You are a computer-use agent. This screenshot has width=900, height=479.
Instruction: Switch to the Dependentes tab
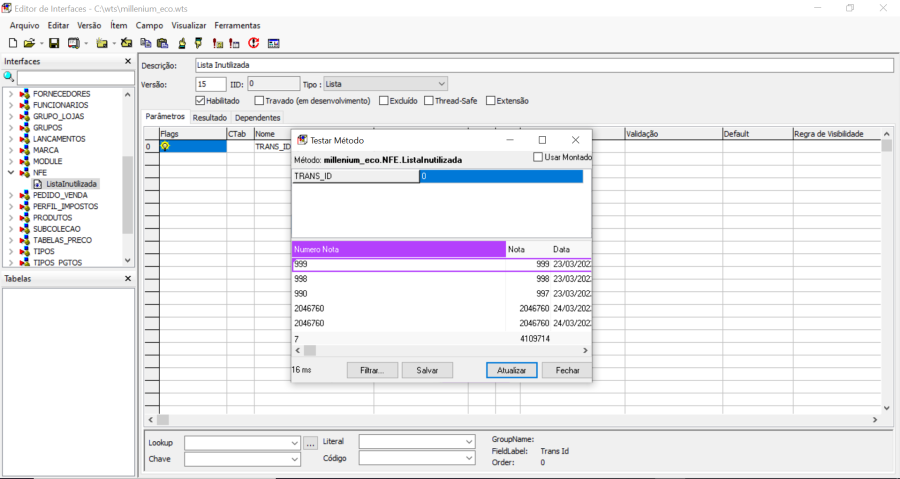[258, 118]
